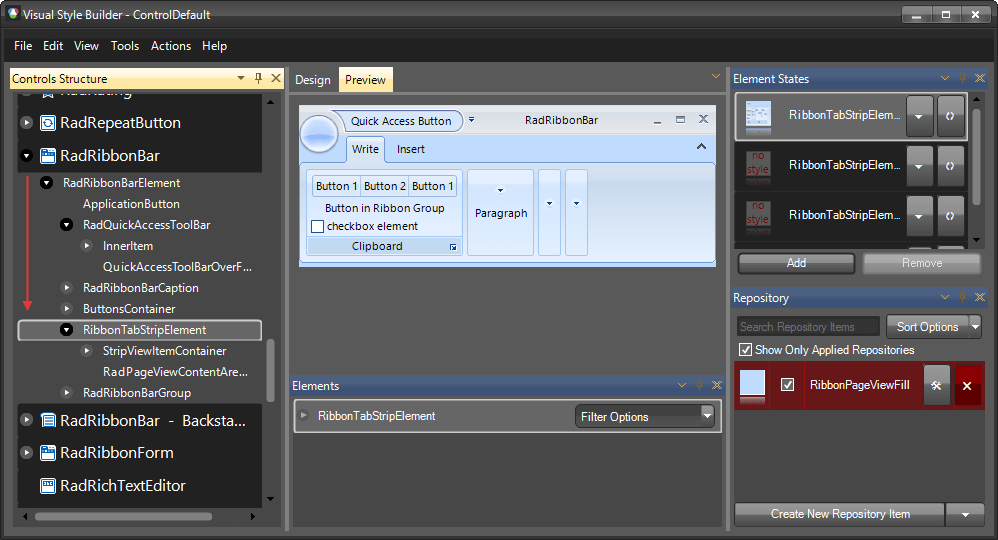Expand the RadRepeatButton node
This screenshot has width=998, height=540.
[x=26, y=123]
